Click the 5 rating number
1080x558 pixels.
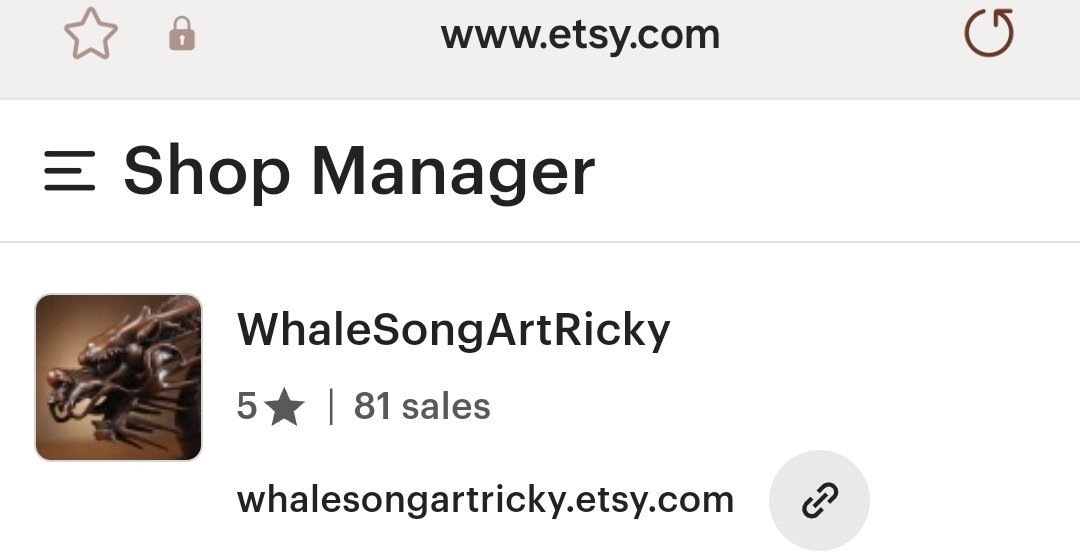(x=247, y=407)
